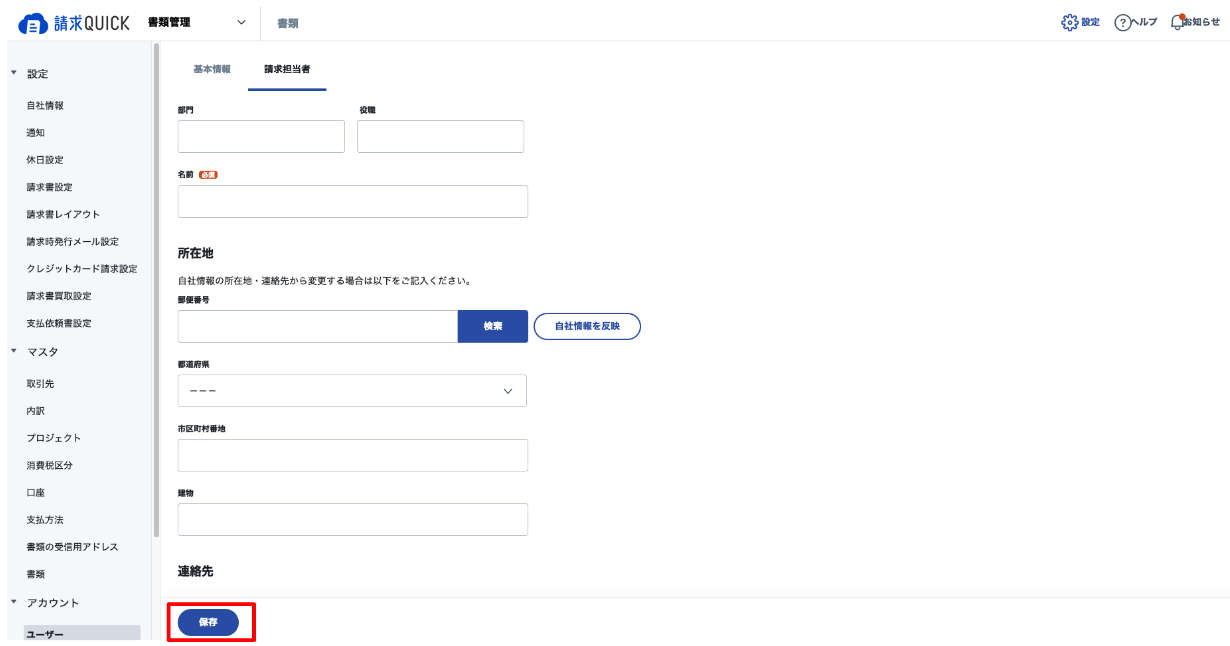Viewport: 1230px width, 646px height.
Task: Click the sidebar vertical scrollbar
Action: (156, 300)
